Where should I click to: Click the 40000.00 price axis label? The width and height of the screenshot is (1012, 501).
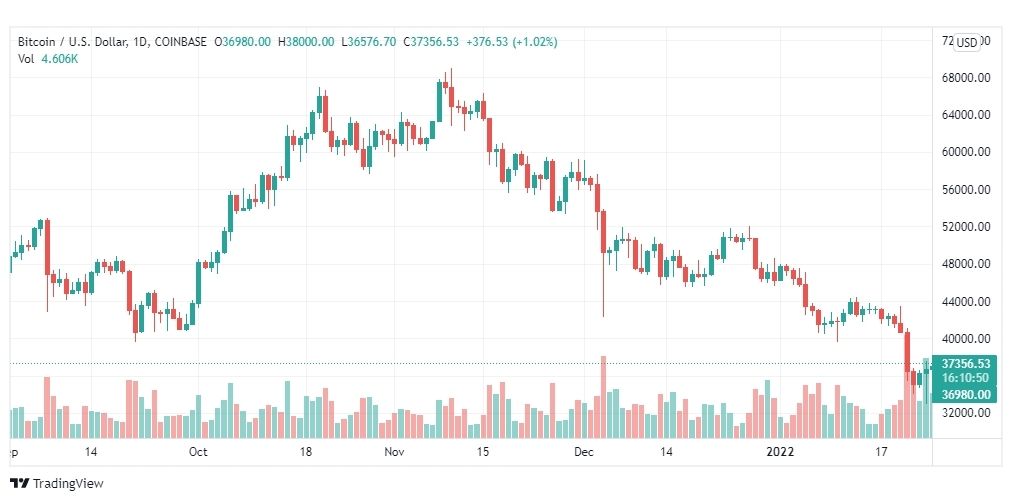(x=966, y=338)
